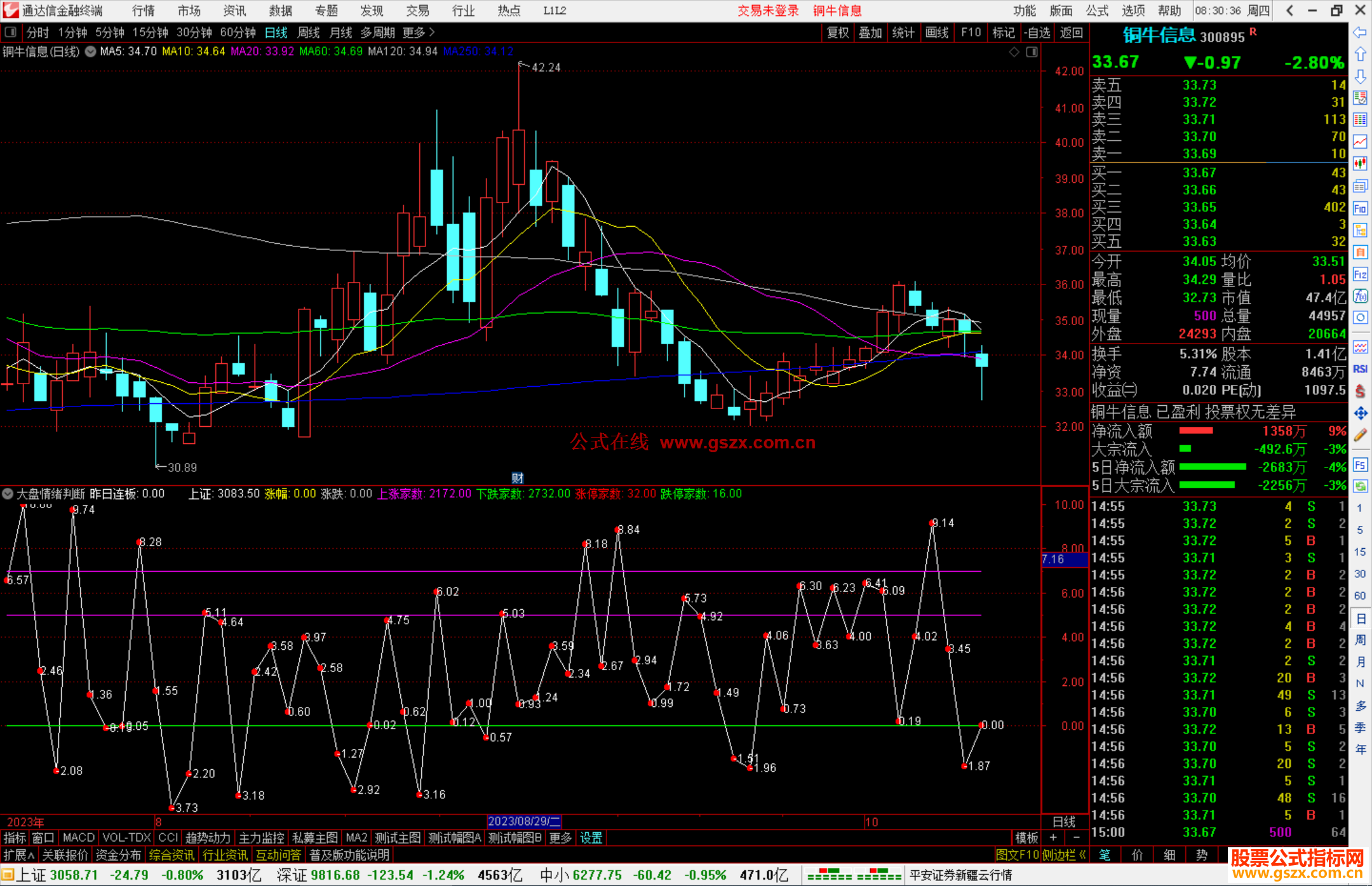Select the pencil drawing tool icon
Screen dimensions: 1372x886
[x=1360, y=436]
